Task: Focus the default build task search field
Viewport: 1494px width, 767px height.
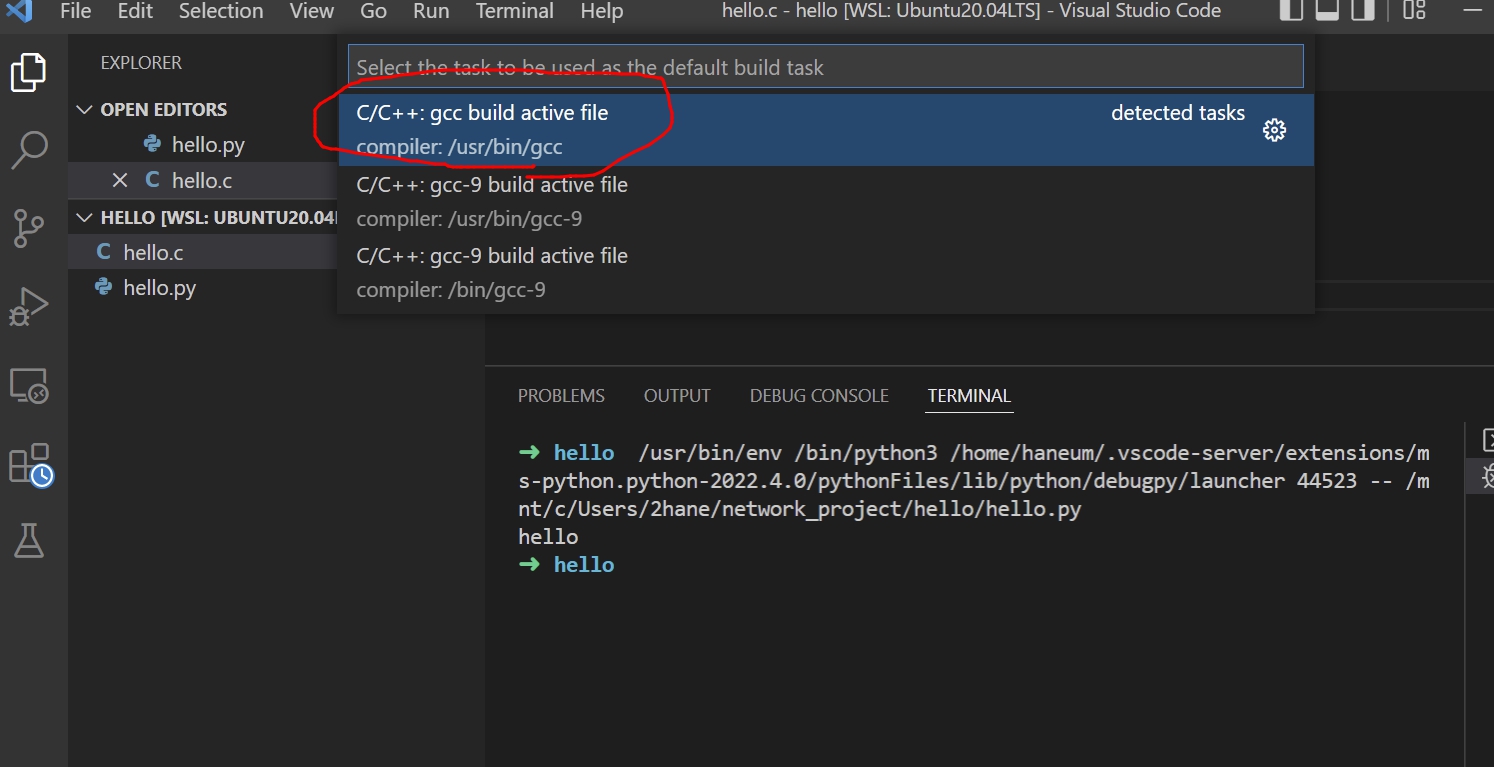Action: click(x=826, y=67)
